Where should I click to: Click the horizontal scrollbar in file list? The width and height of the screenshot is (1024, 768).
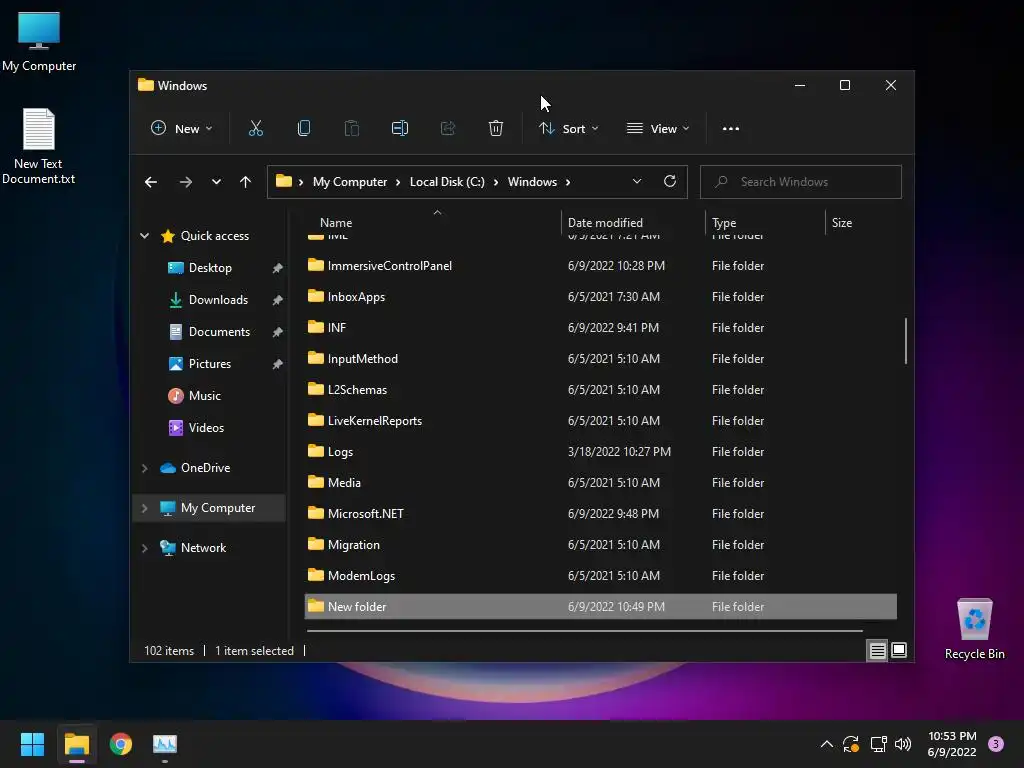(x=584, y=631)
